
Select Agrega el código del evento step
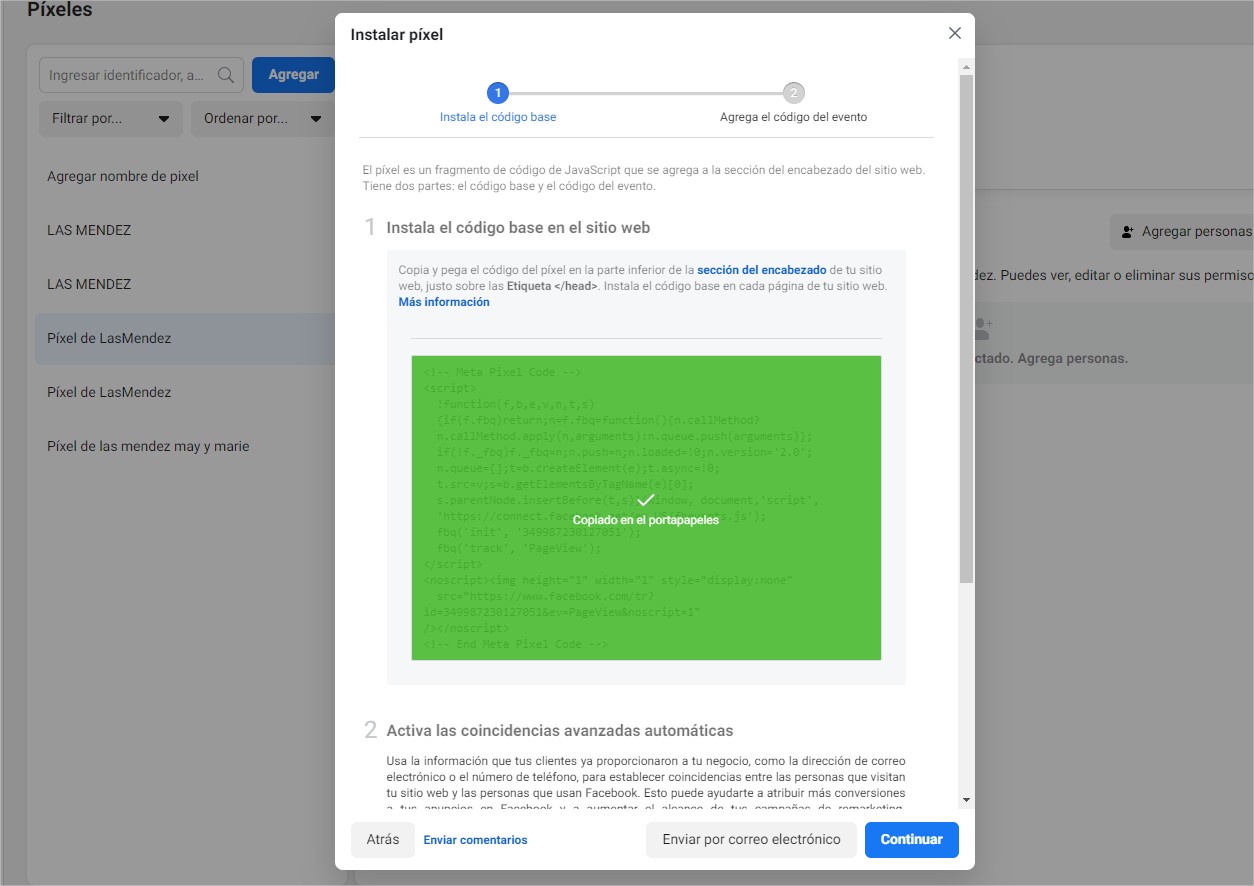[x=793, y=117]
